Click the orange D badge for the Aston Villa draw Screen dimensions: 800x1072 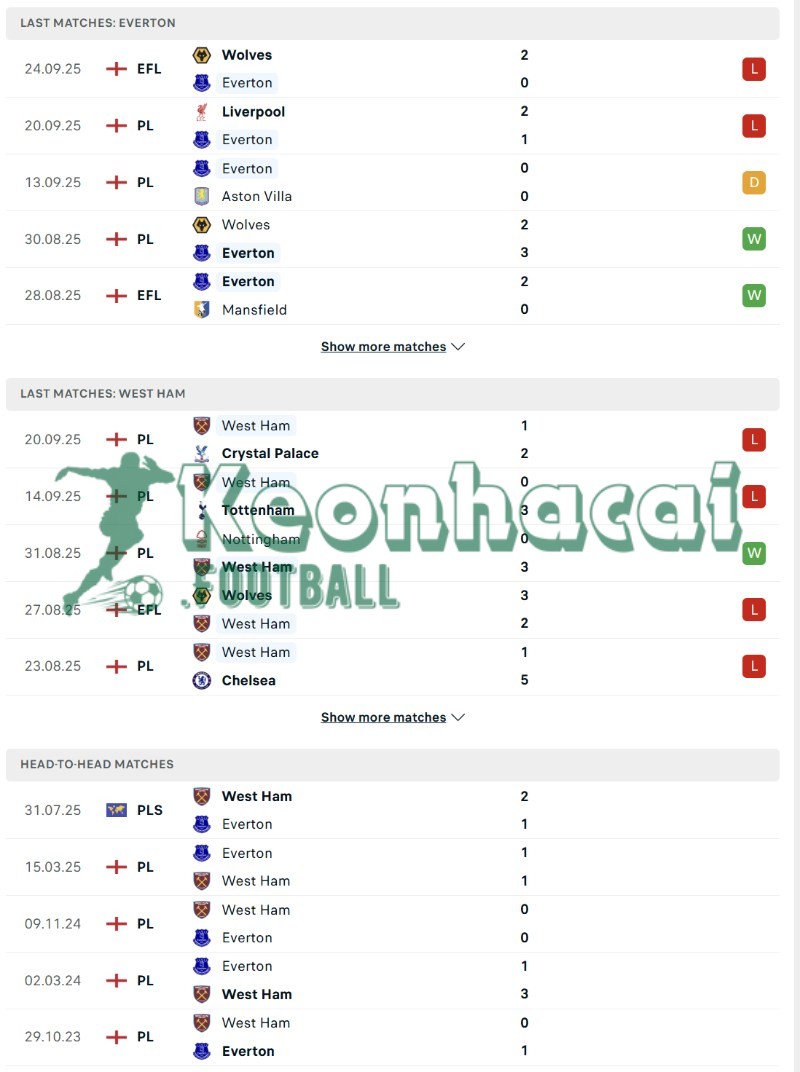coord(753,182)
